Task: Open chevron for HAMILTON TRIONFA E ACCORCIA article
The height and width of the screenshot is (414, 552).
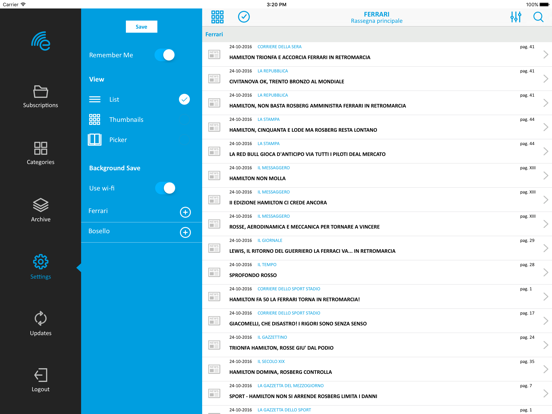Action: point(545,54)
